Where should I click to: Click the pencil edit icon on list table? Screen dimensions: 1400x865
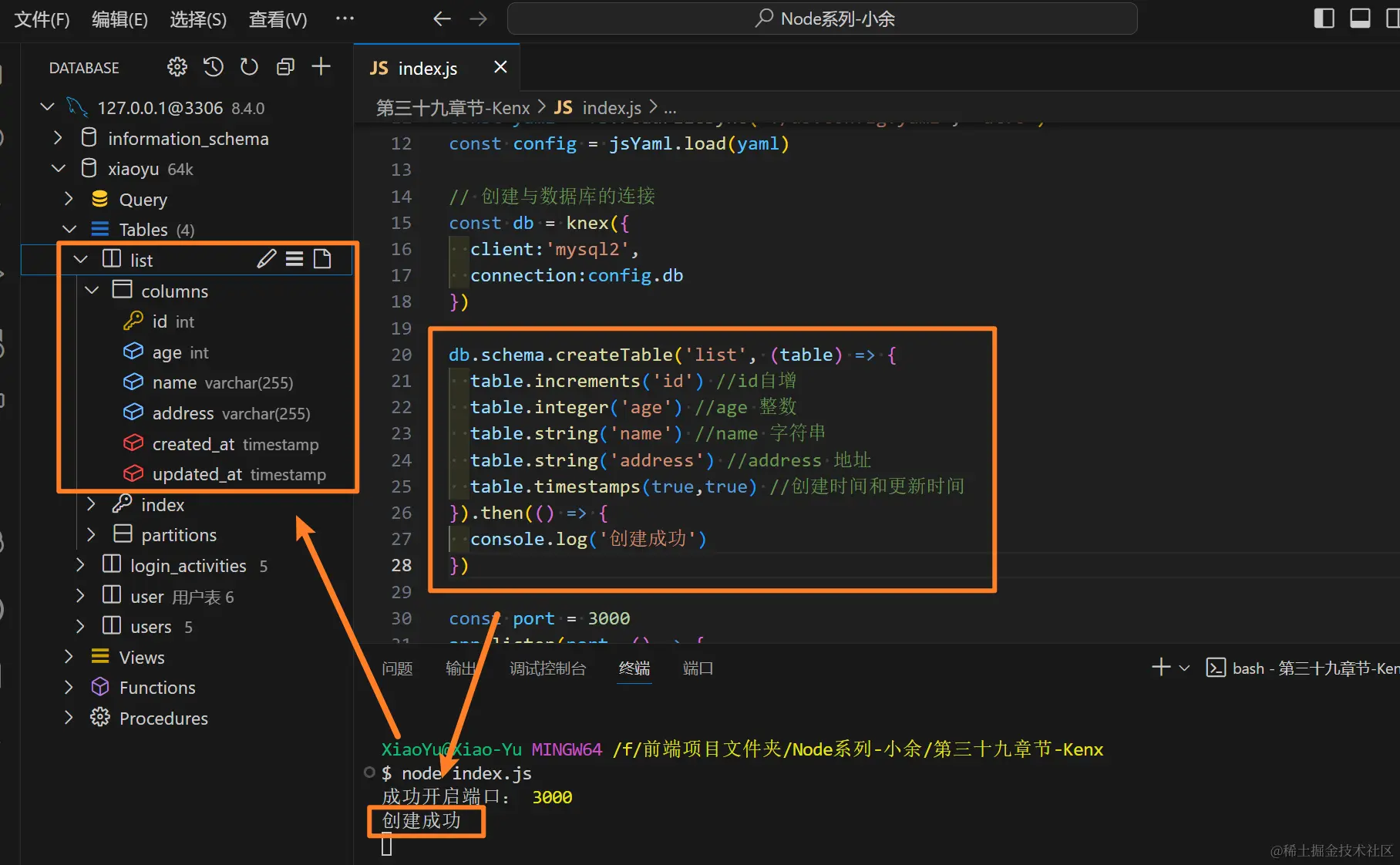(x=267, y=259)
